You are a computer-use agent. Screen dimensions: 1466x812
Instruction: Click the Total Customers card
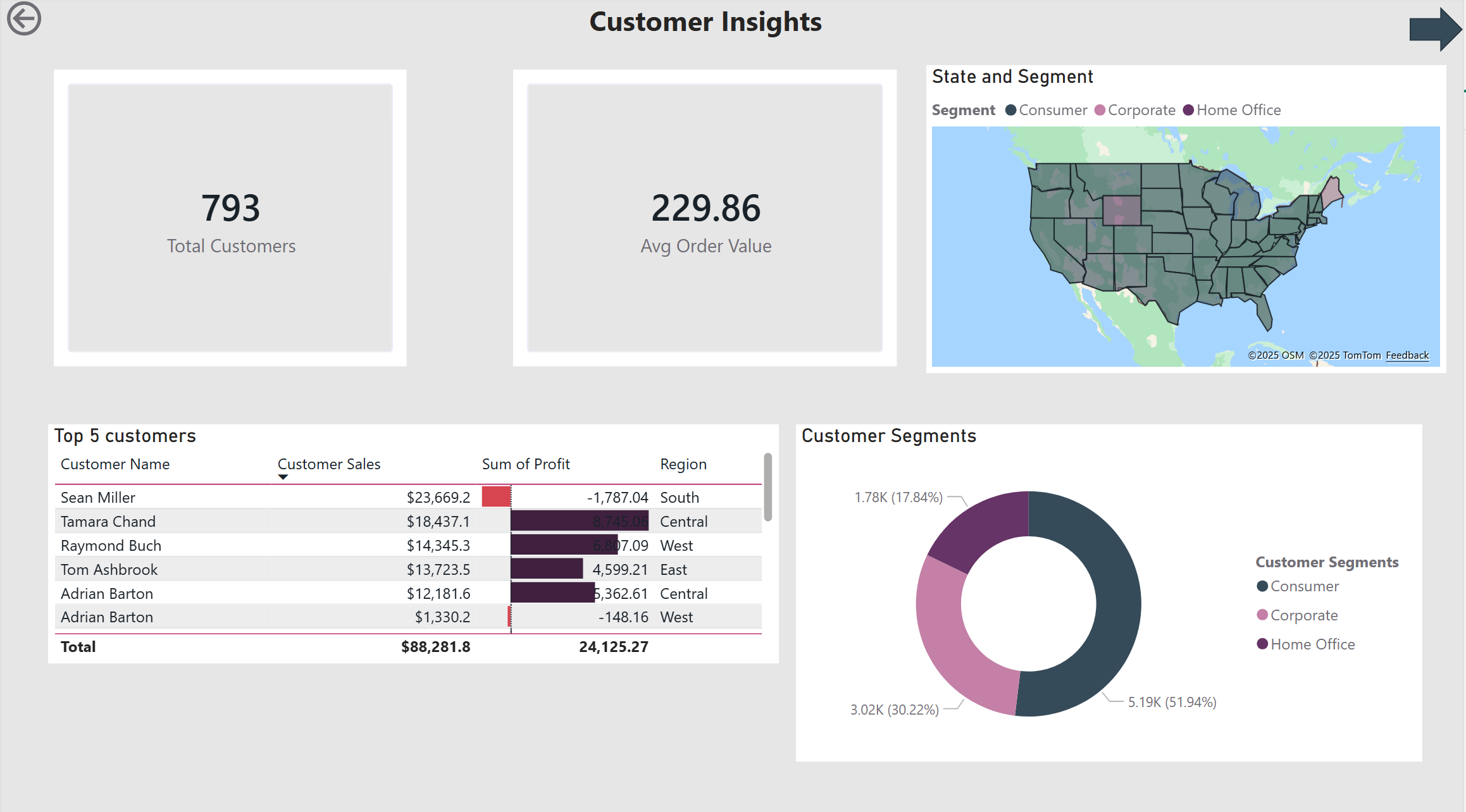click(x=230, y=218)
